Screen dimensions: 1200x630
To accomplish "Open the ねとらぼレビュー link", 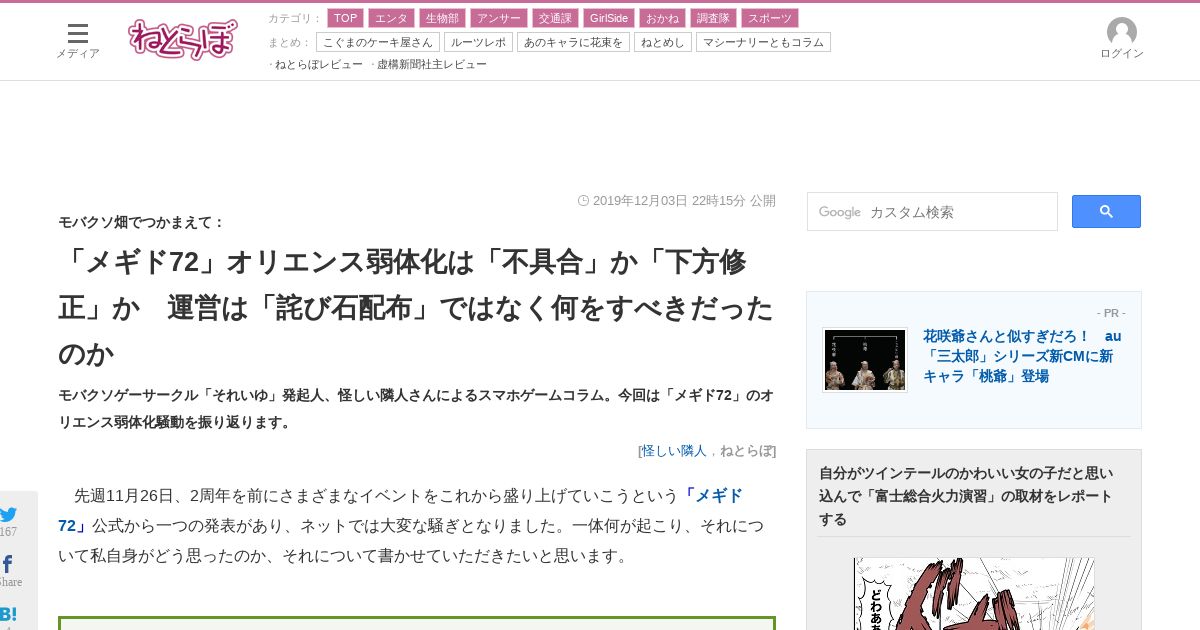I will pos(318,64).
